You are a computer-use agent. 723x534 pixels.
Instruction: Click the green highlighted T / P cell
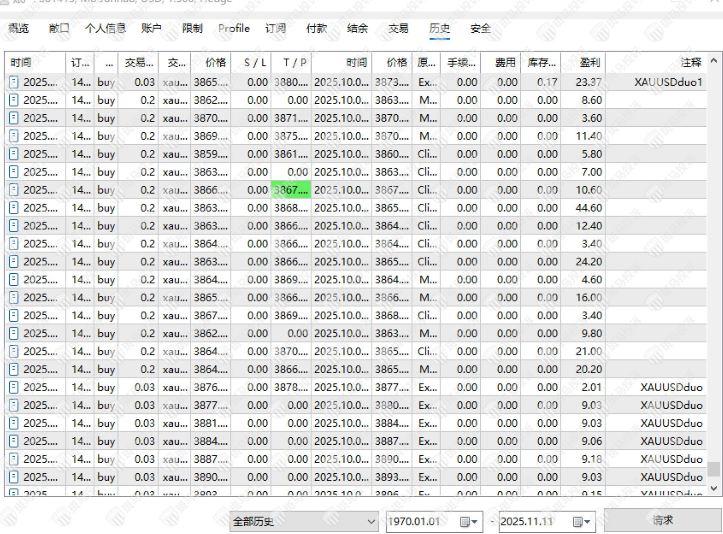pos(291,190)
